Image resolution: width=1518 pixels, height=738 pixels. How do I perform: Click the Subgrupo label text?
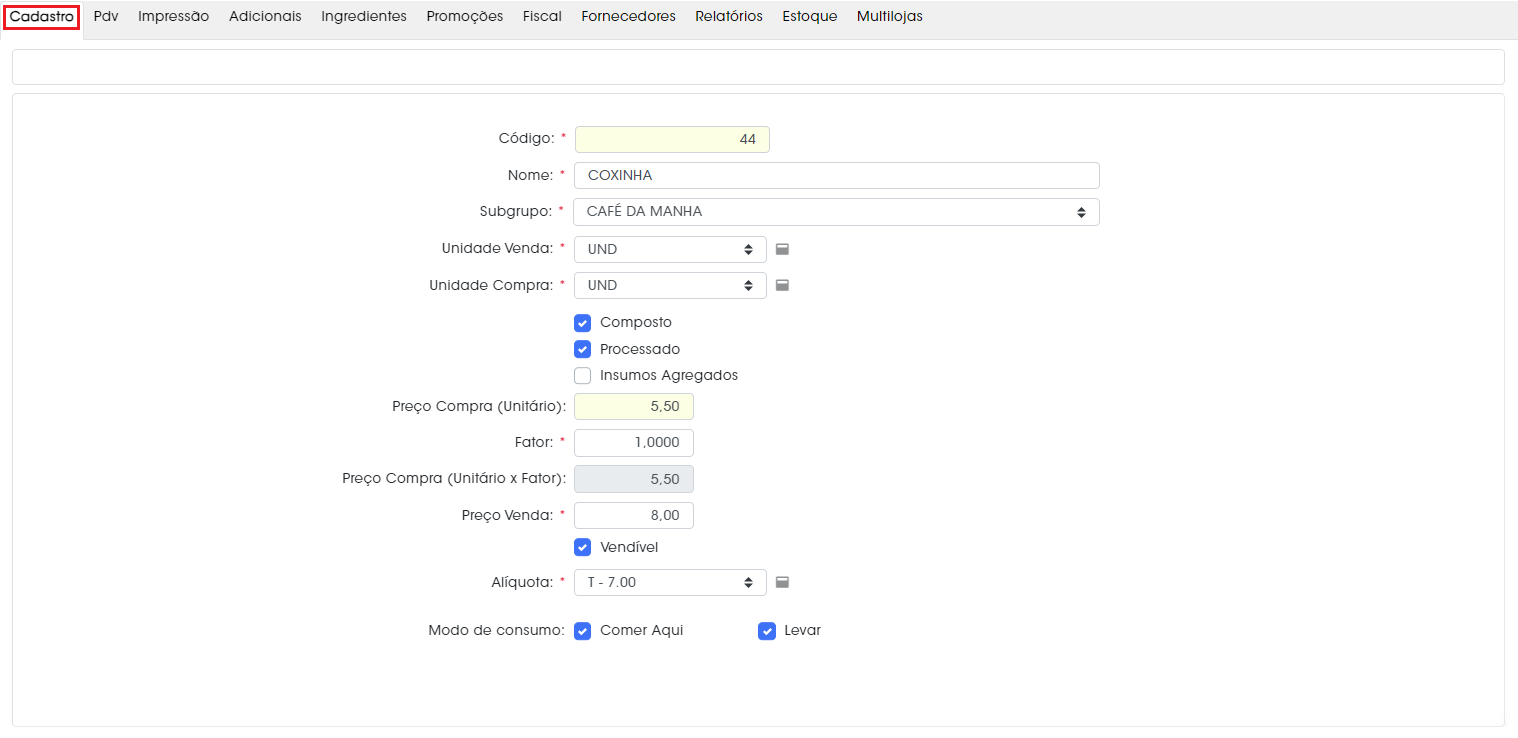516,212
